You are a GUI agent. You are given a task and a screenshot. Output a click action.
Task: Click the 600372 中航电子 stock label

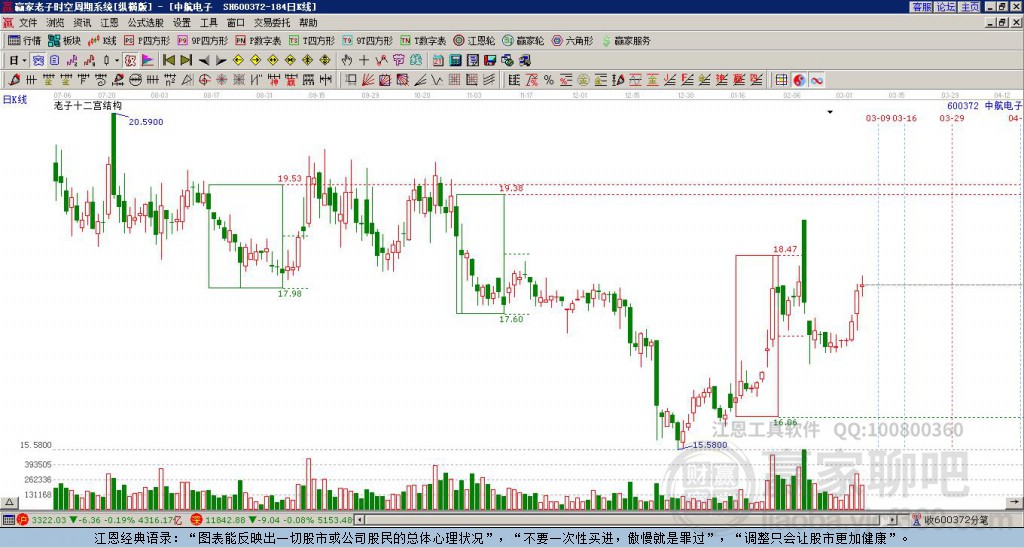(x=984, y=105)
